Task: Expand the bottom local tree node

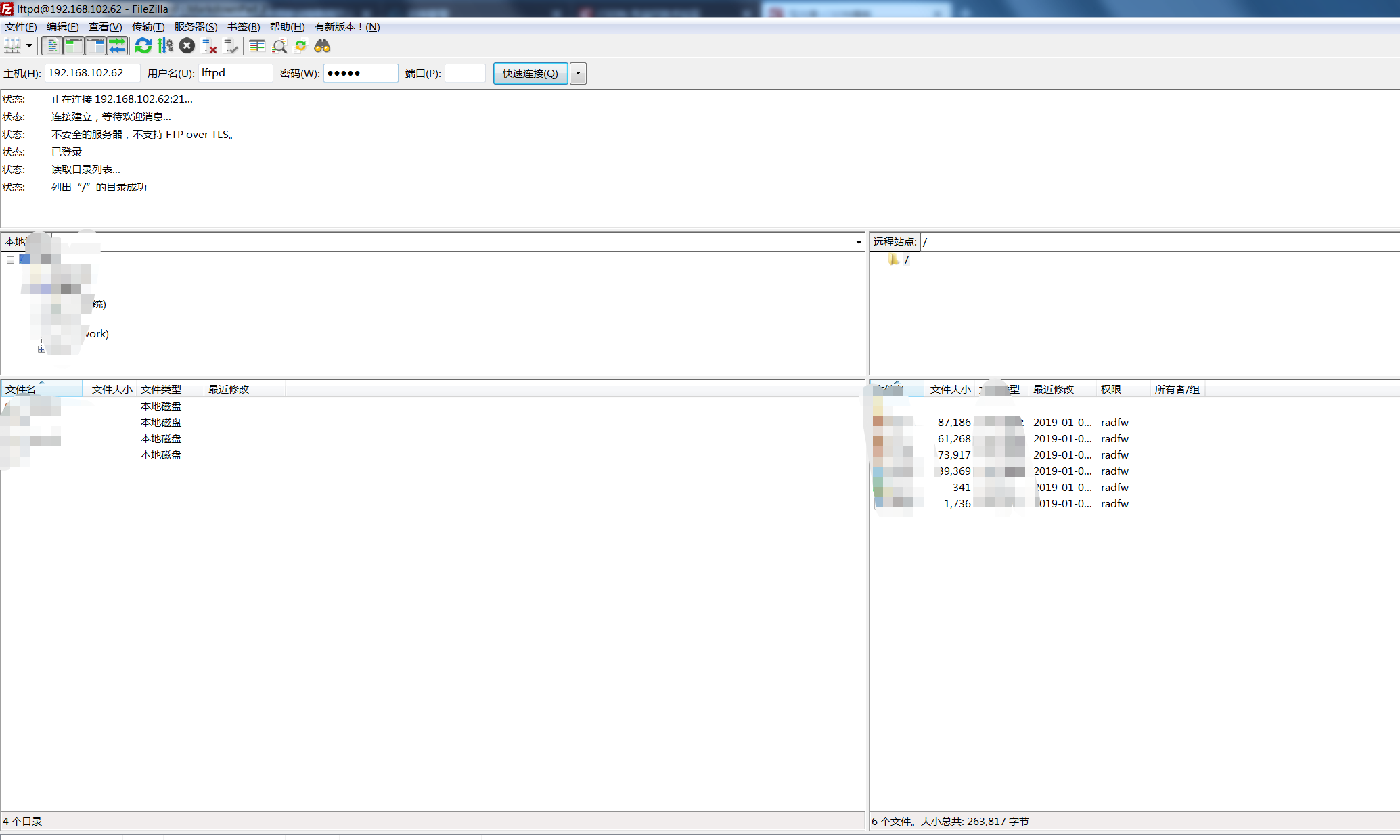Action: [x=41, y=349]
